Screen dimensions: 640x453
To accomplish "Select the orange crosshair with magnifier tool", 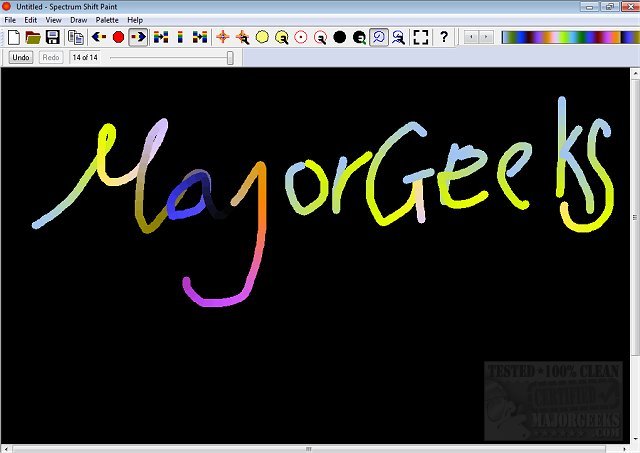I will (x=242, y=37).
